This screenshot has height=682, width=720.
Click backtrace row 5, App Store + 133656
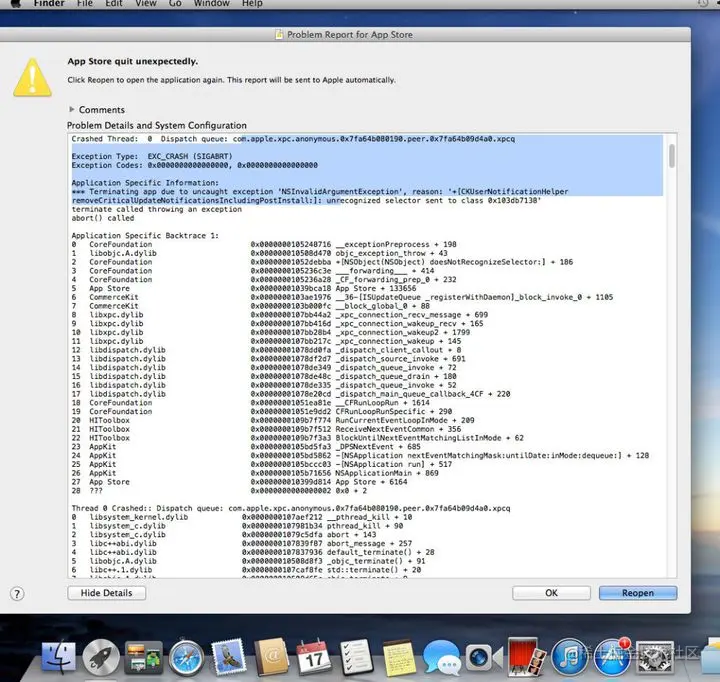[x=244, y=288]
